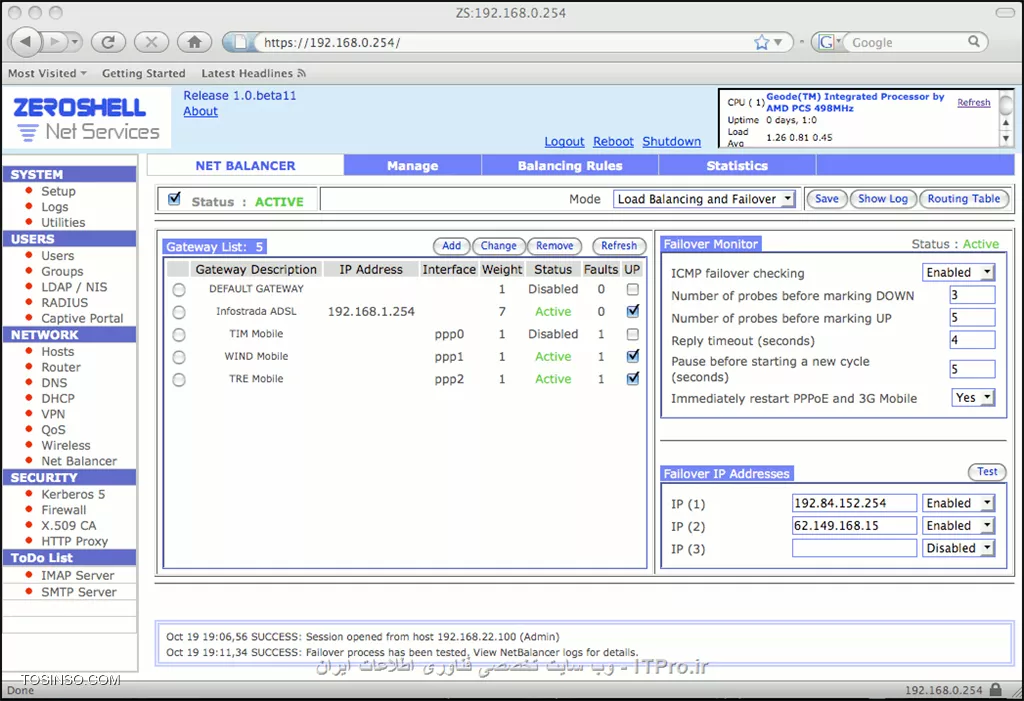
Task: Toggle UP checkbox for TIM Mobile
Action: 632,334
